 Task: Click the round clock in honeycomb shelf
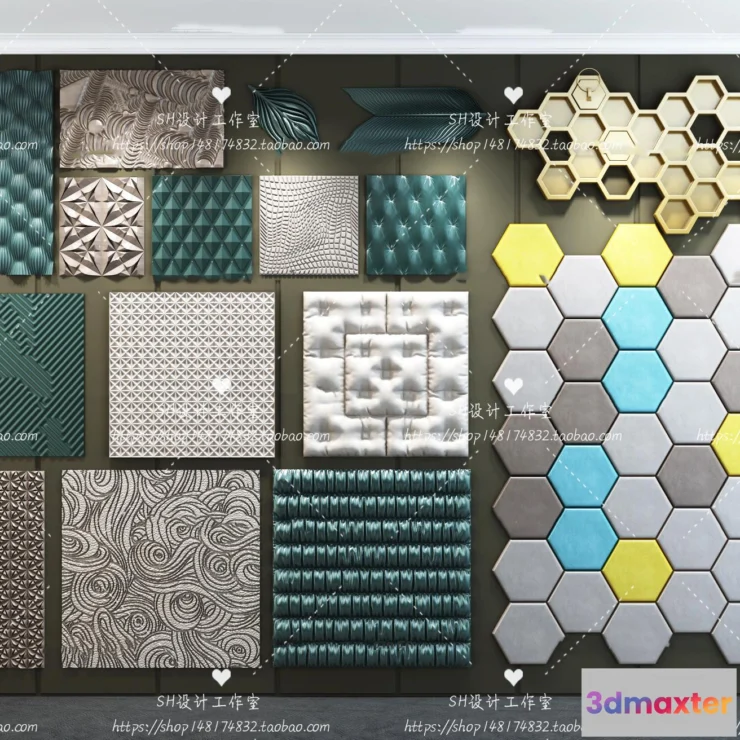(588, 91)
